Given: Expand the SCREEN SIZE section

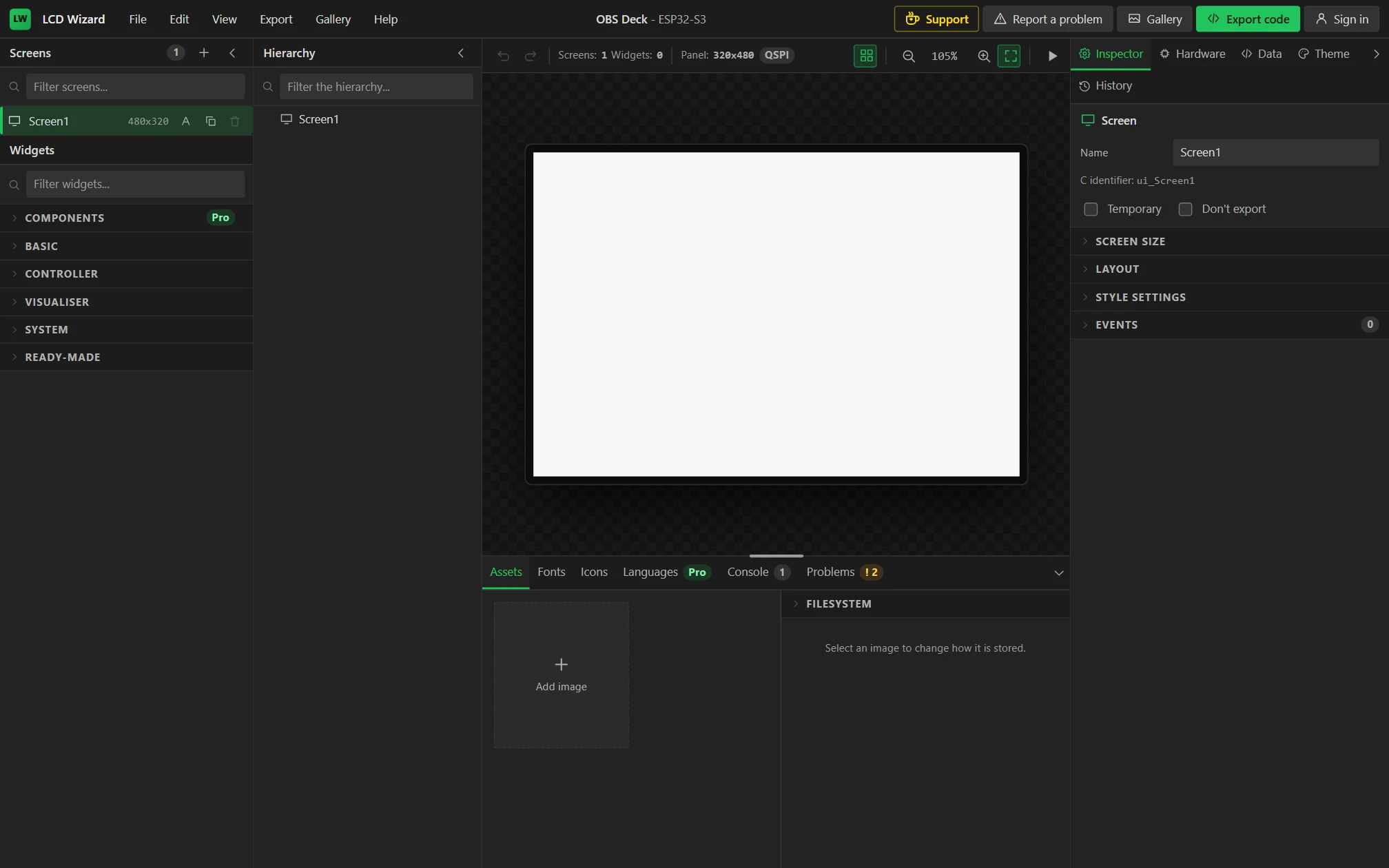Looking at the screenshot, I should (1229, 241).
